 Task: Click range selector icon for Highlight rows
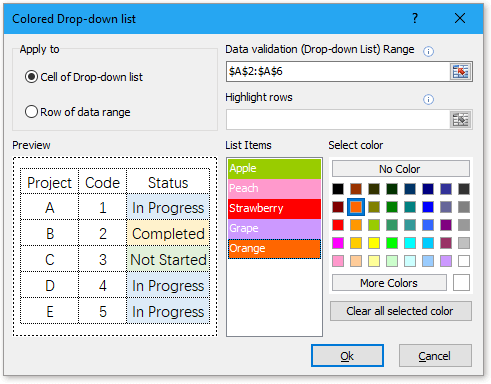pos(460,119)
